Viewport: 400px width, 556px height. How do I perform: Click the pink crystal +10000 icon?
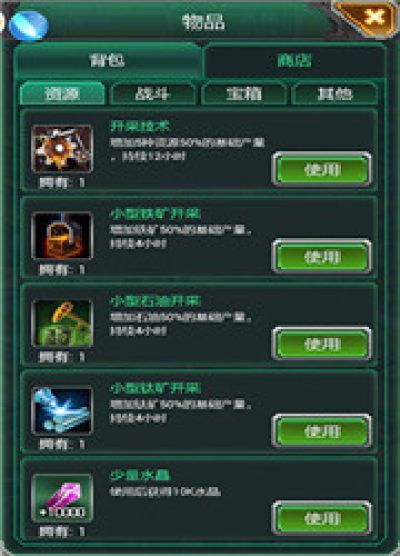click(62, 498)
